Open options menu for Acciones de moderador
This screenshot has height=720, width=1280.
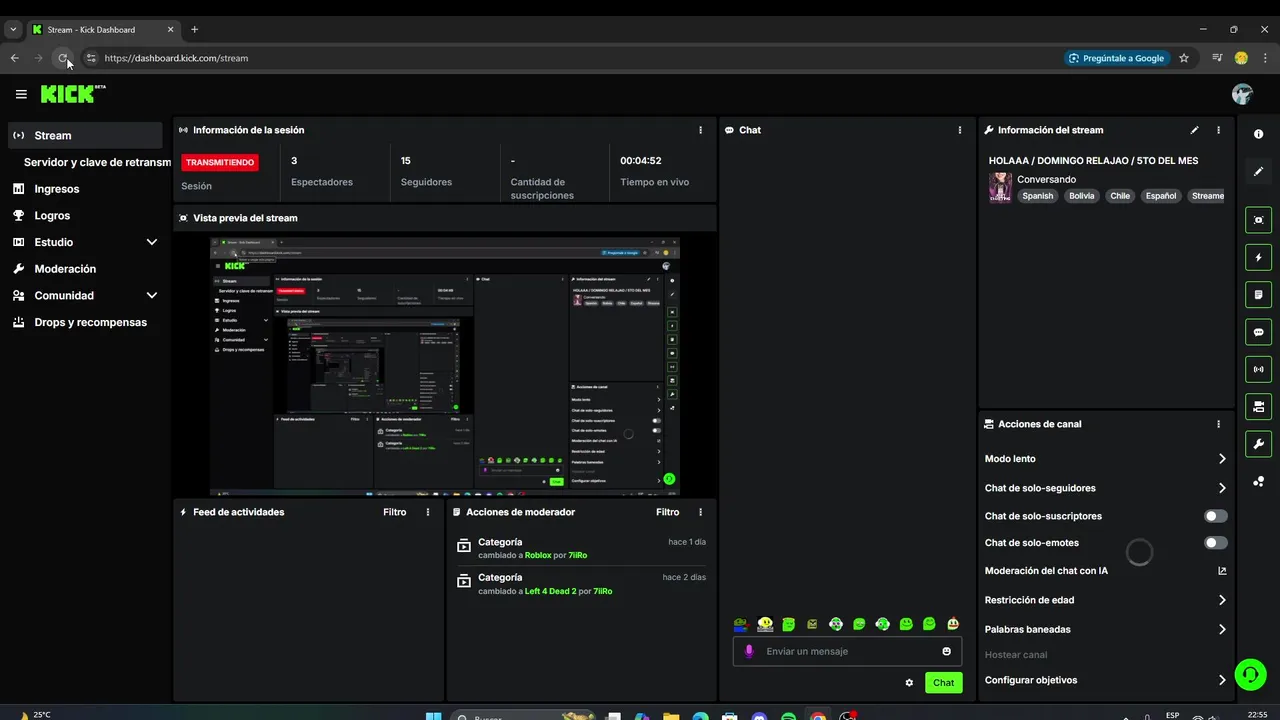tap(700, 512)
